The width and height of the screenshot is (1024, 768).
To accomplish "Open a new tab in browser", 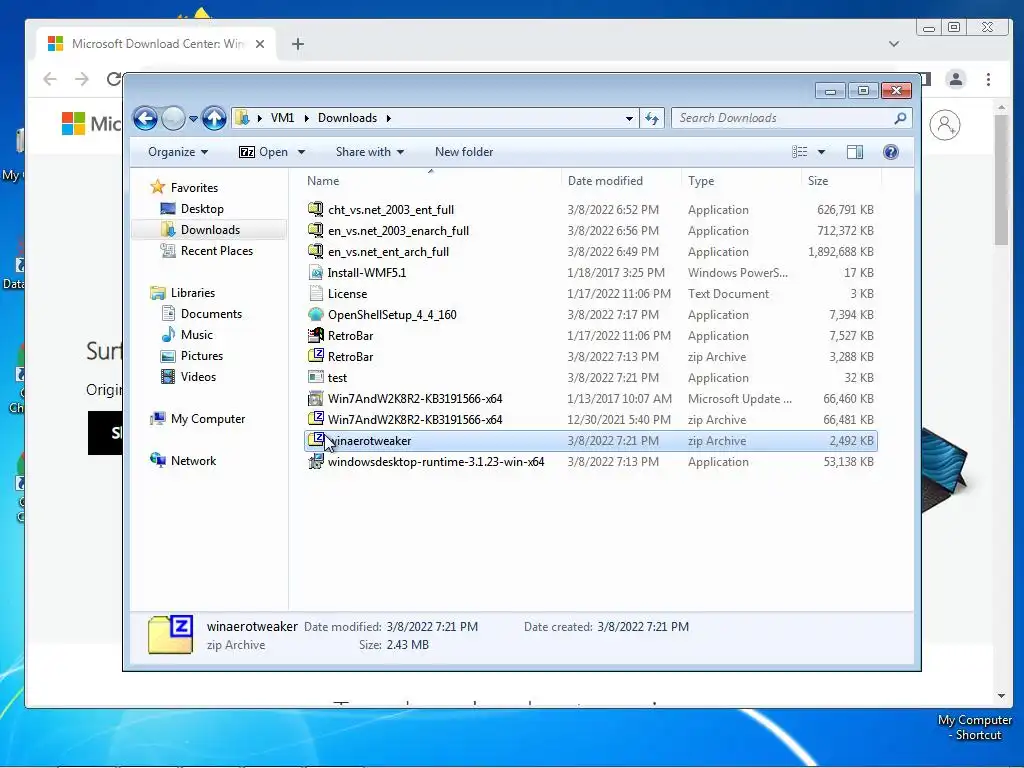I will (x=298, y=44).
